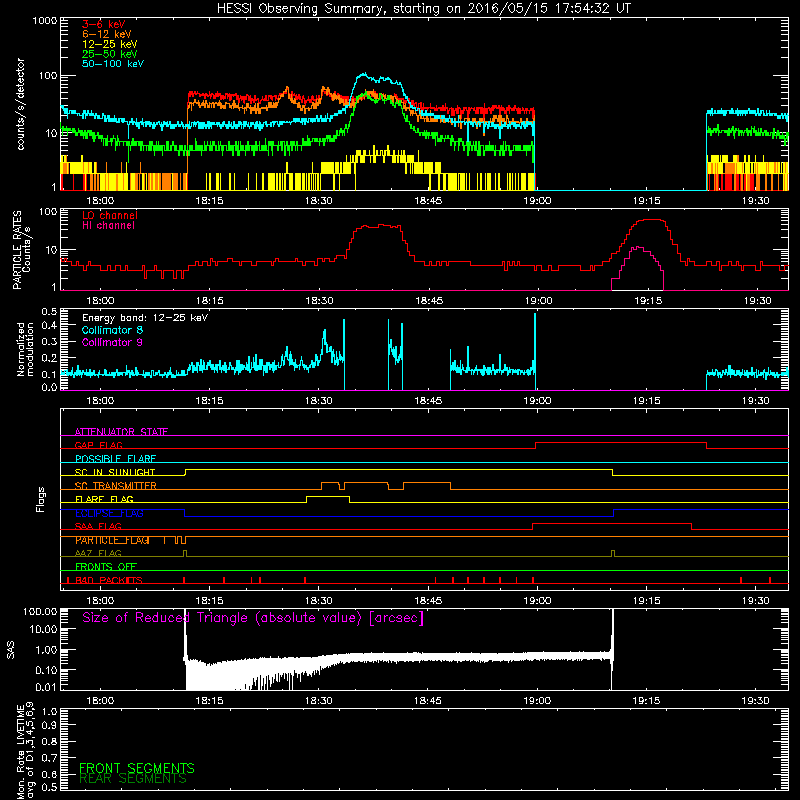This screenshot has width=800, height=800.
Task: Click the PARTICLE FLAG label
Action: [x=112, y=540]
